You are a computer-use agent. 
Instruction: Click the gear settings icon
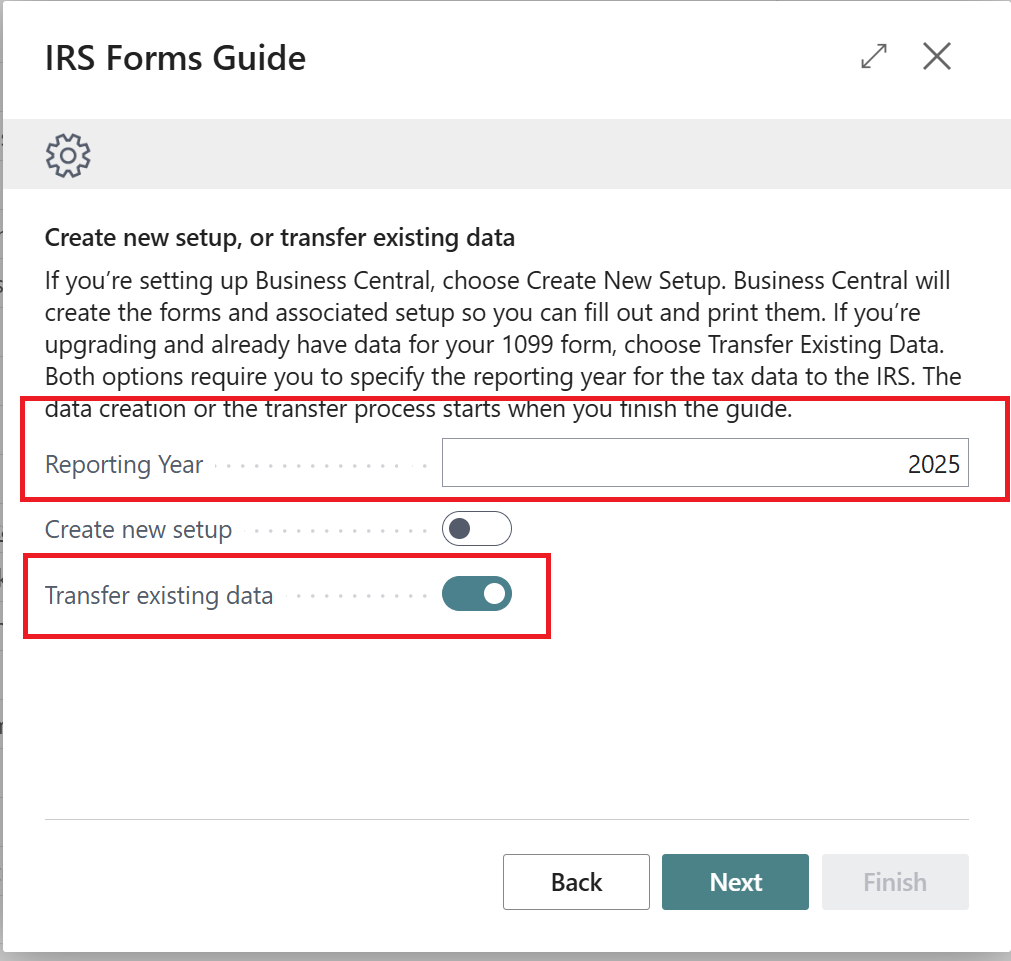[x=68, y=155]
